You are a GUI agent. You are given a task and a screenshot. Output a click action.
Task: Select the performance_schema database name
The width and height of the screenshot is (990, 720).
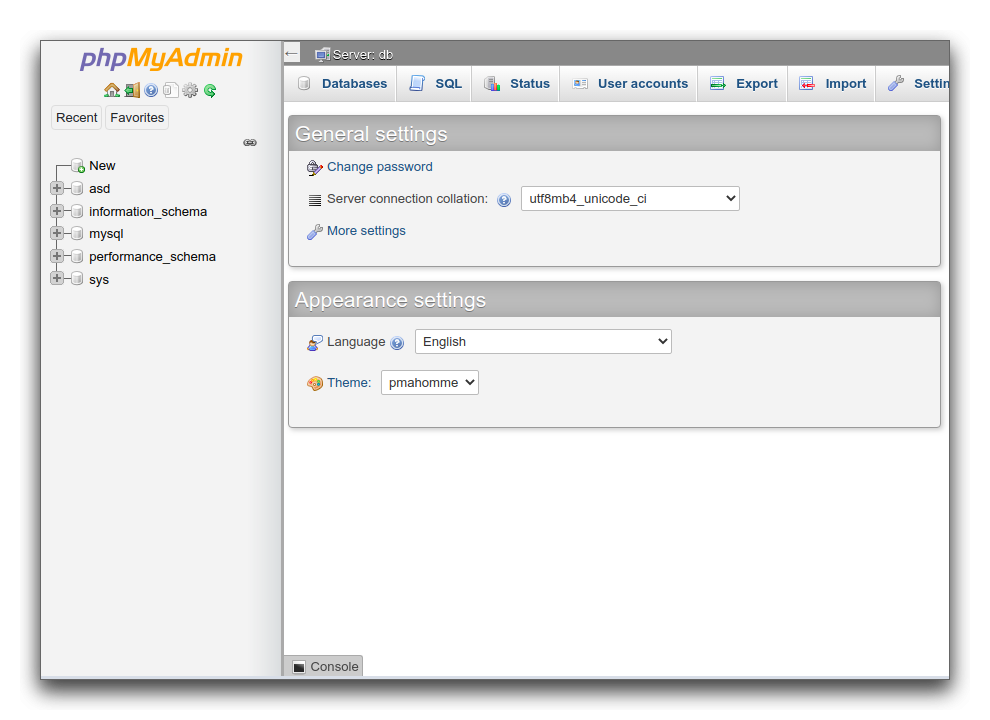(152, 256)
